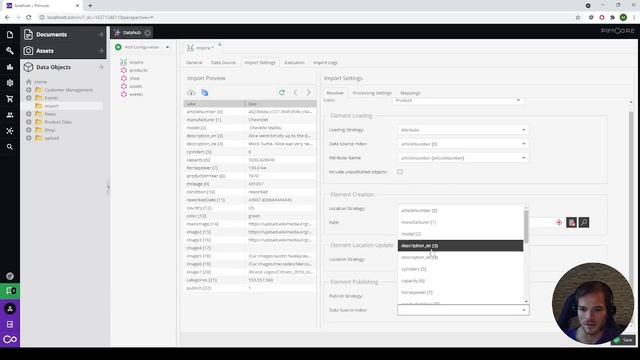Expand the Assets panel header

tap(63, 51)
